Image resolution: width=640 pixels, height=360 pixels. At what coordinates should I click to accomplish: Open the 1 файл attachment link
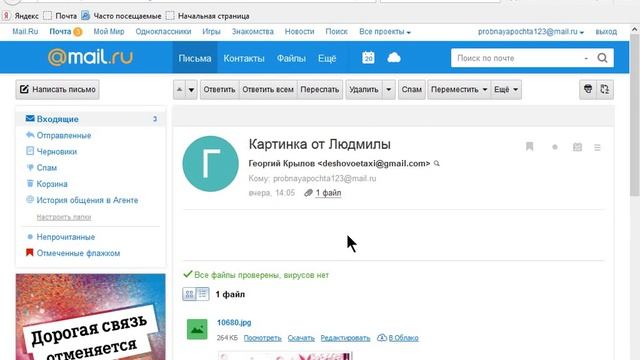[328, 193]
